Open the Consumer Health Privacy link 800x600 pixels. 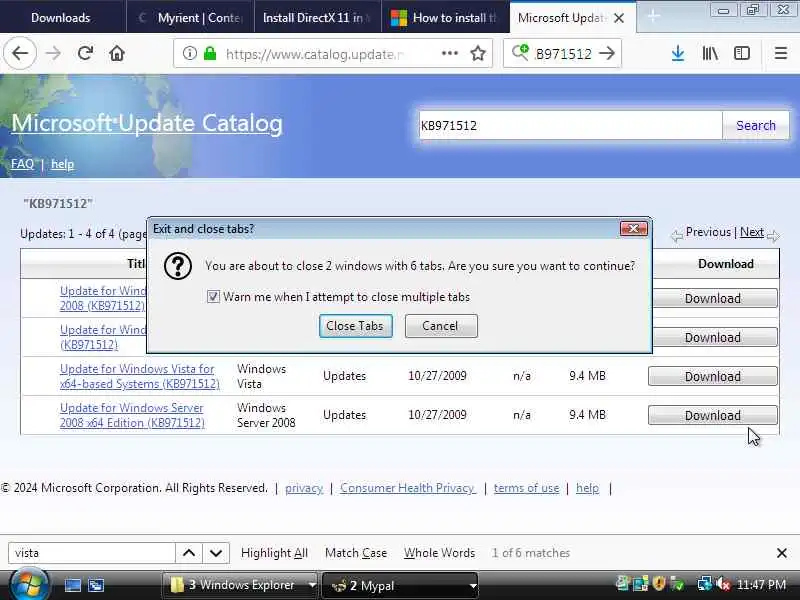(x=408, y=488)
